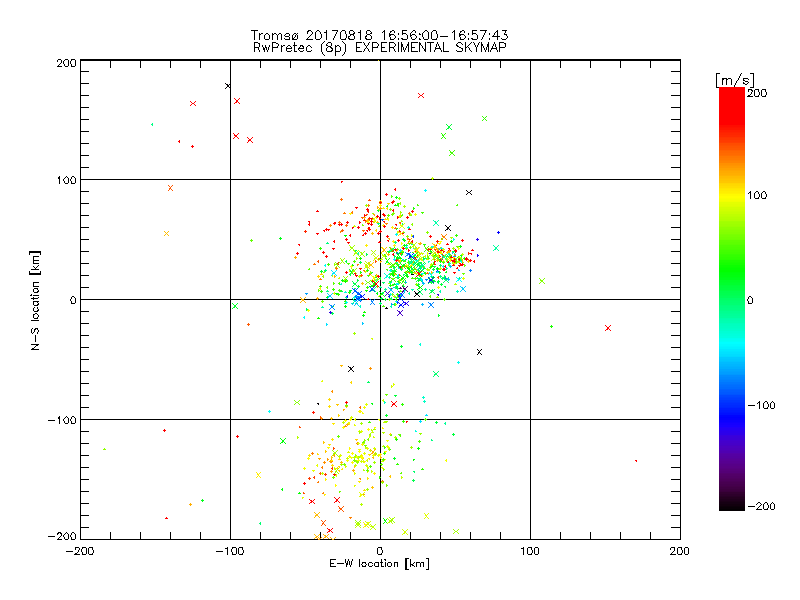Click the "0" label beside the color bar
800x600 pixels.
750,301
